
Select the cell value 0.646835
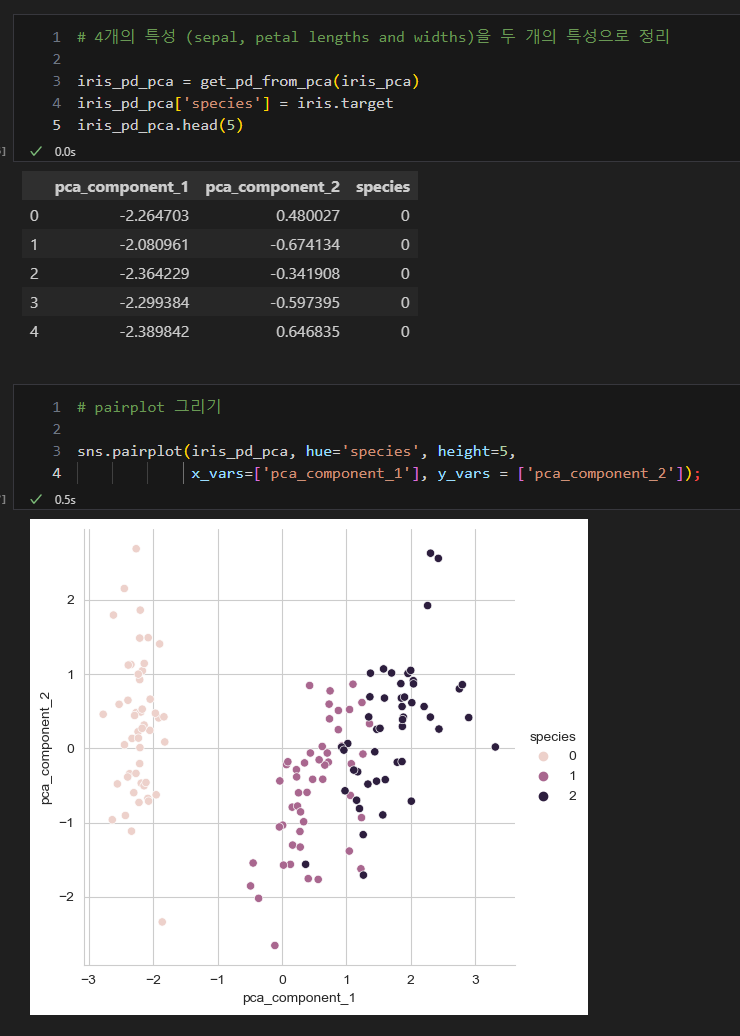click(309, 332)
